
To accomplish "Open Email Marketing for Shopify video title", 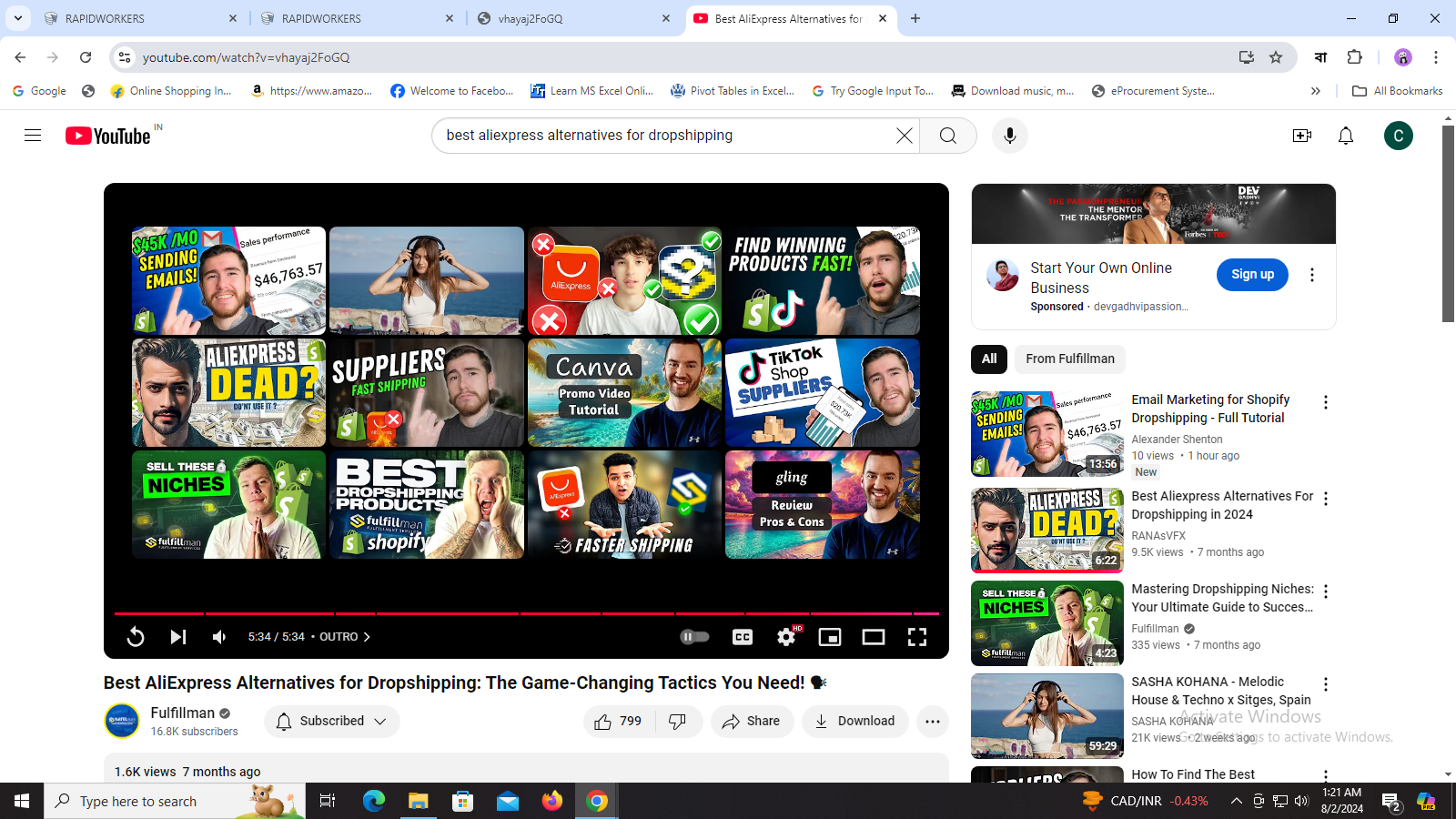I will pos(1210,409).
